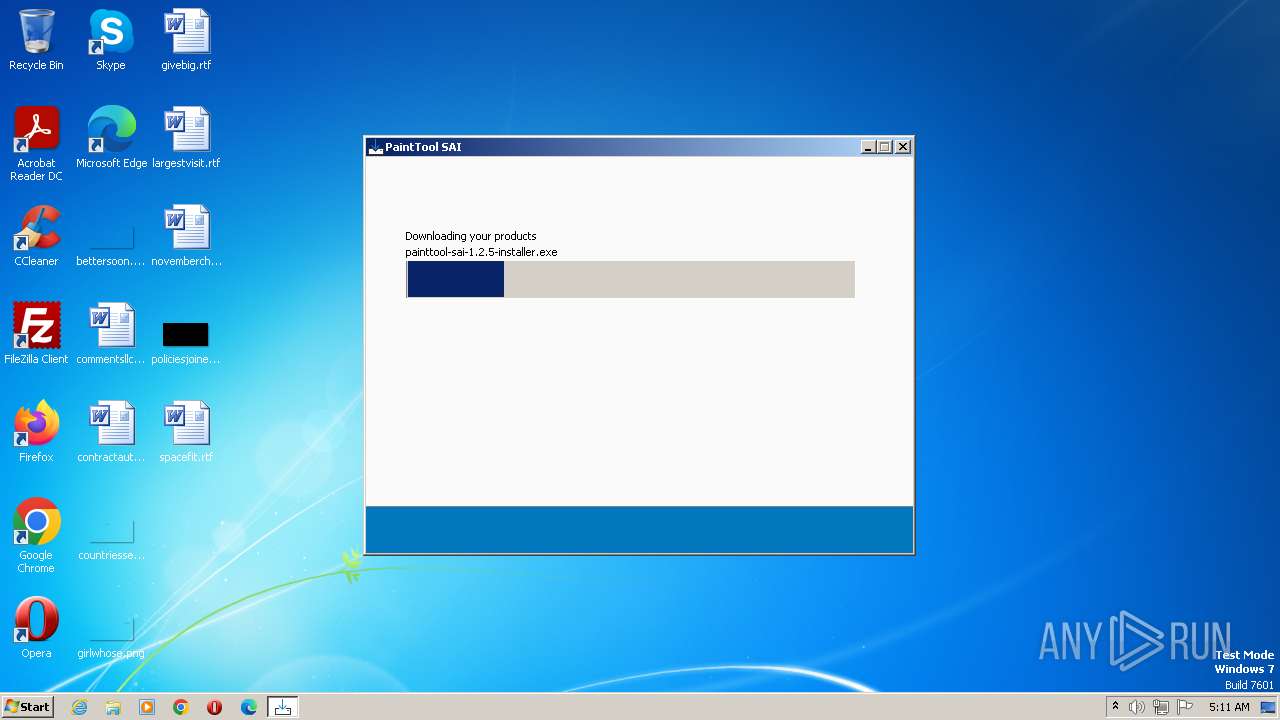Select the novemberch document icon
The width and height of the screenshot is (1280, 720).
tap(186, 236)
